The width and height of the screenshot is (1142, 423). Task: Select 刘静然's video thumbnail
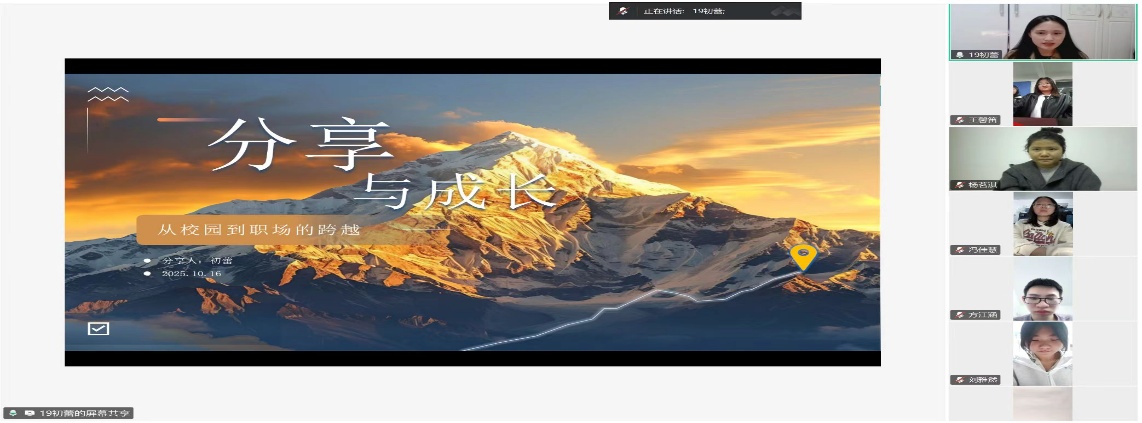(x=1042, y=353)
